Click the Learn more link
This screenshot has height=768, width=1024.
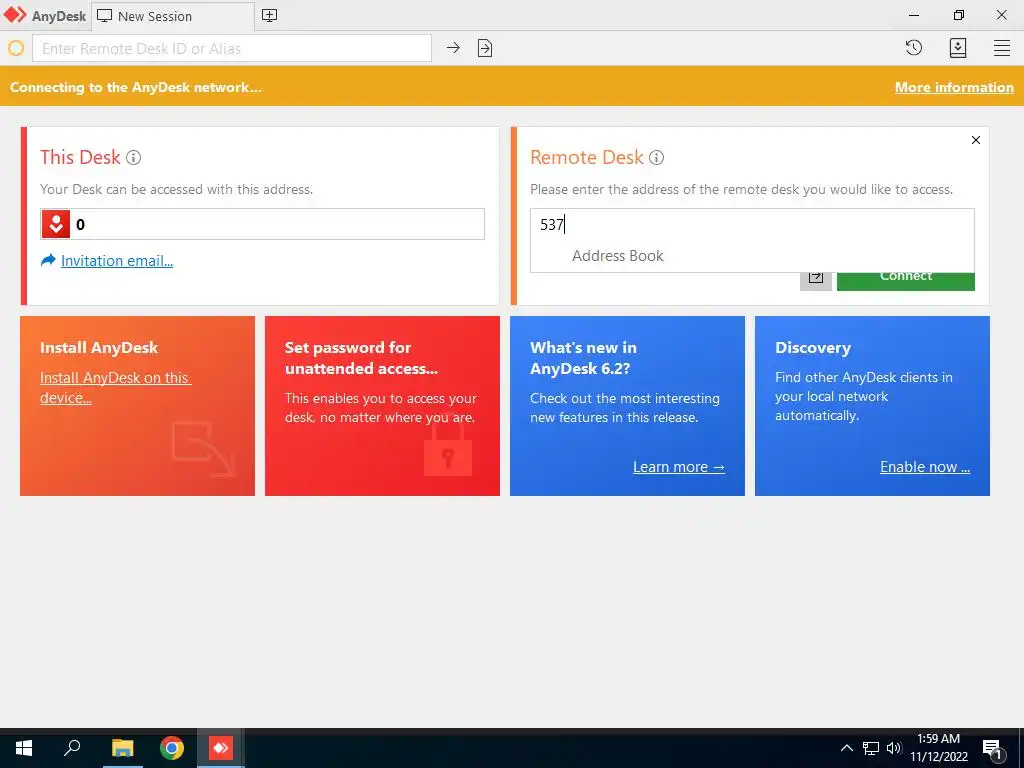tap(679, 467)
